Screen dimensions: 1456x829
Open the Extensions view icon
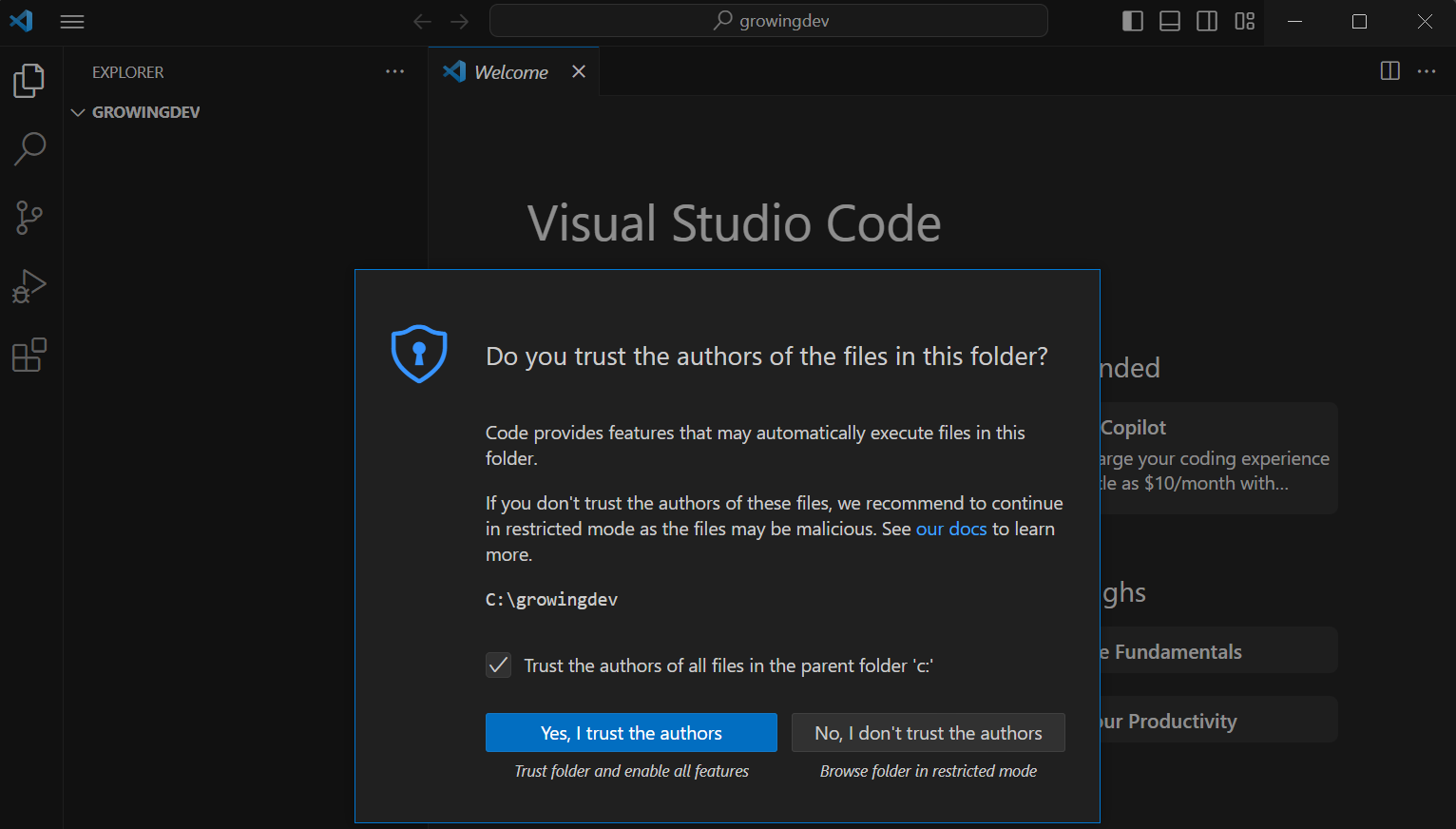[29, 355]
